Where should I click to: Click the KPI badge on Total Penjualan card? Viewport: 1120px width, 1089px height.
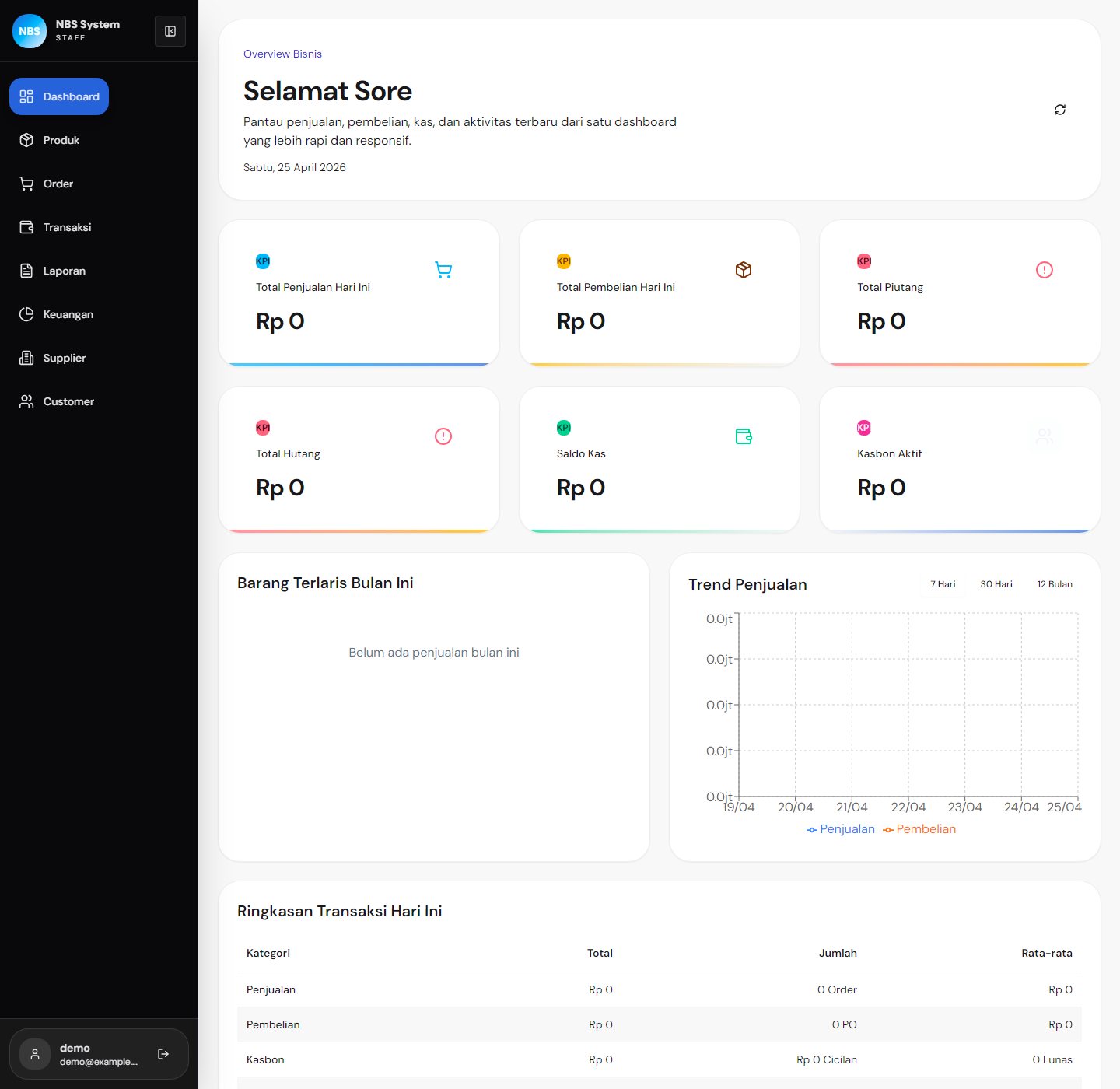pyautogui.click(x=263, y=261)
